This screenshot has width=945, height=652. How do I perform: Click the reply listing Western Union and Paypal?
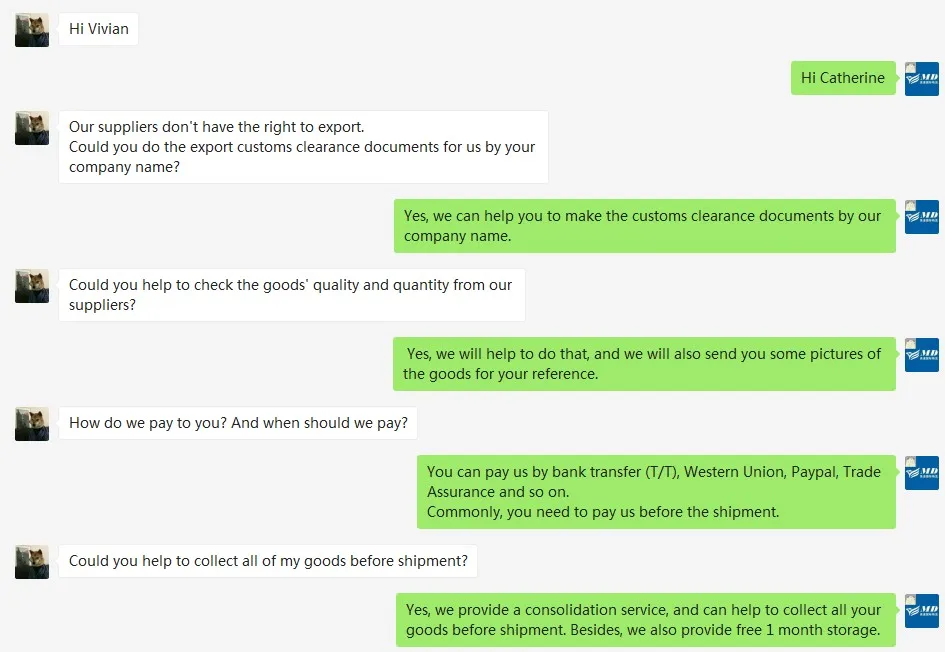(x=655, y=492)
